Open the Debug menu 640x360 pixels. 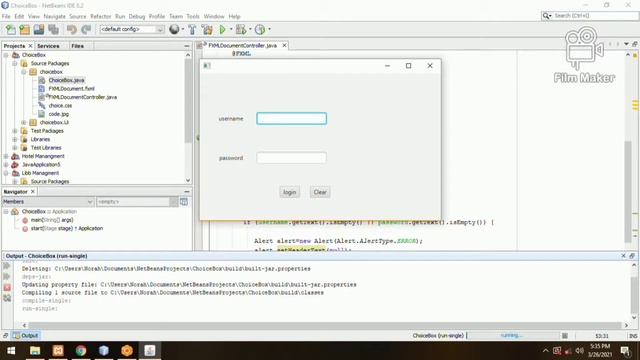137,16
